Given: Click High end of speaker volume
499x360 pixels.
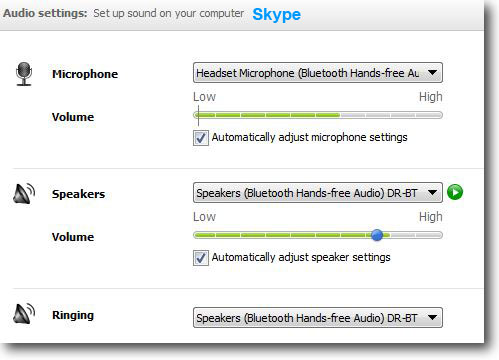Looking at the screenshot, I should point(431,217).
